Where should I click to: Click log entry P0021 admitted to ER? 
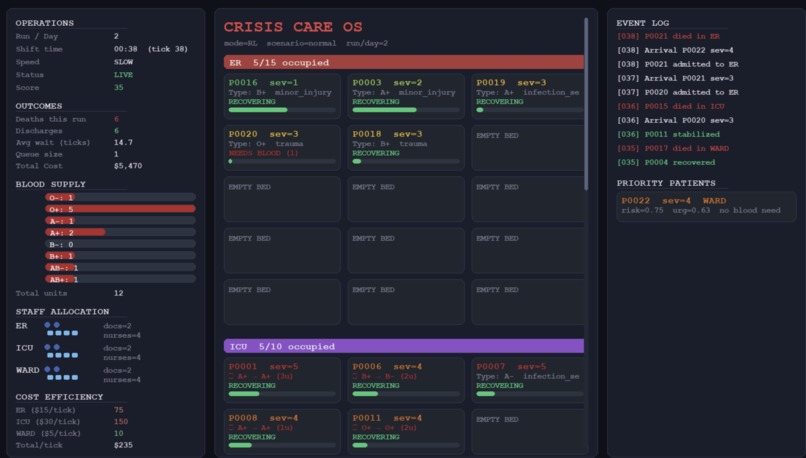(677, 64)
